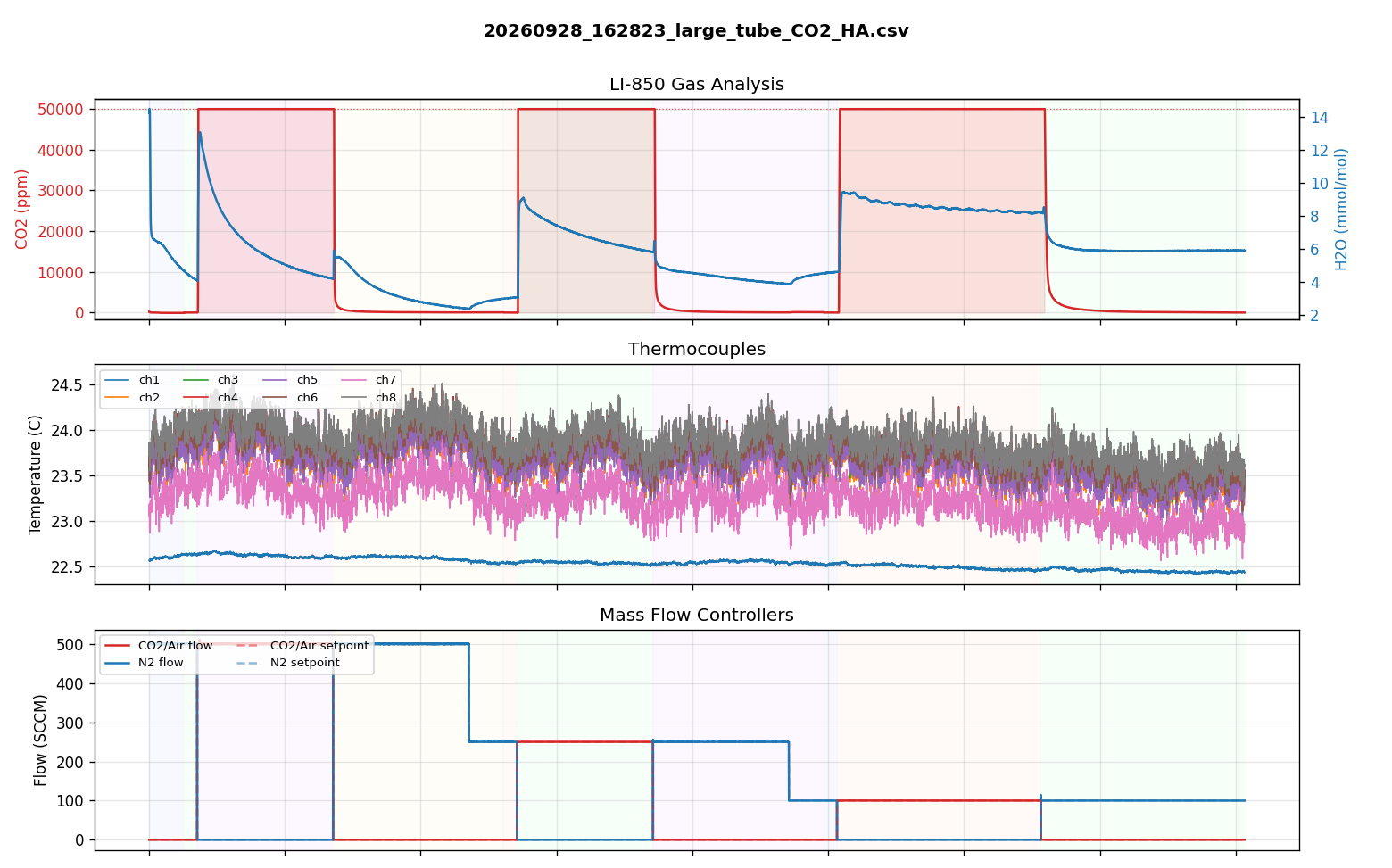
Task: Click the ch1 legend entry
Action: (132, 380)
